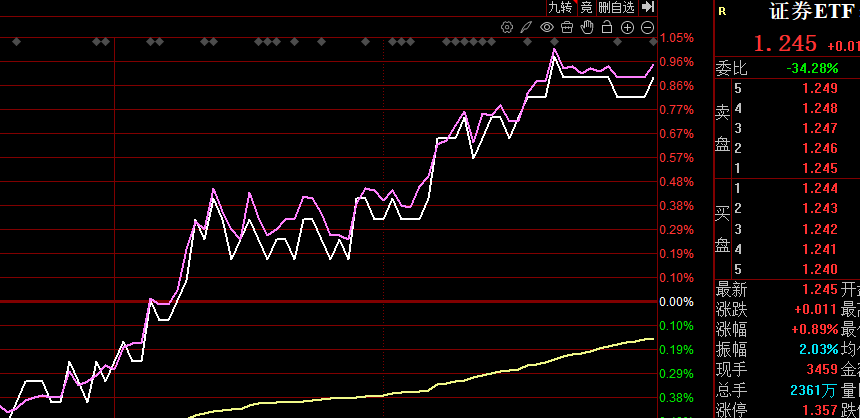This screenshot has width=860, height=418.
Task: Toggle the eye visibility icon
Action: click(x=547, y=27)
